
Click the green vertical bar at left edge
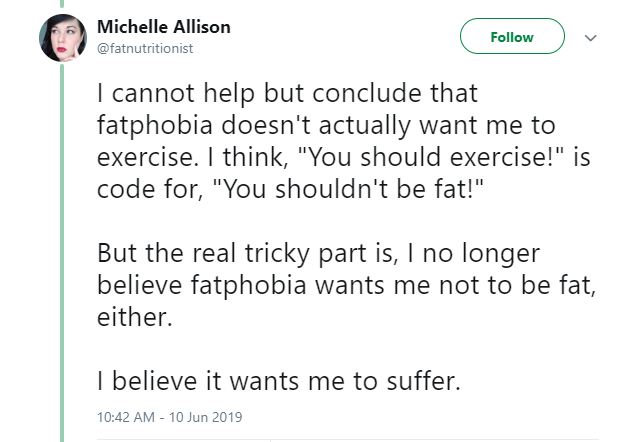pos(61,250)
